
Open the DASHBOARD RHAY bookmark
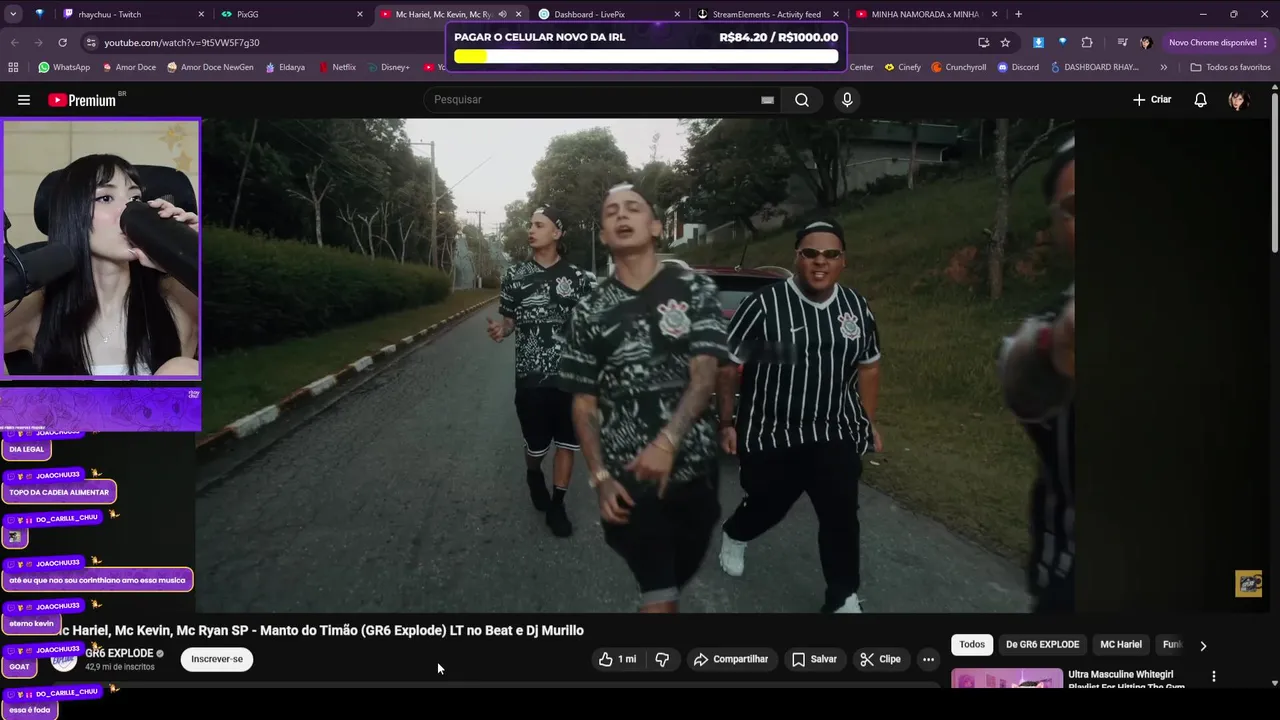1097,67
